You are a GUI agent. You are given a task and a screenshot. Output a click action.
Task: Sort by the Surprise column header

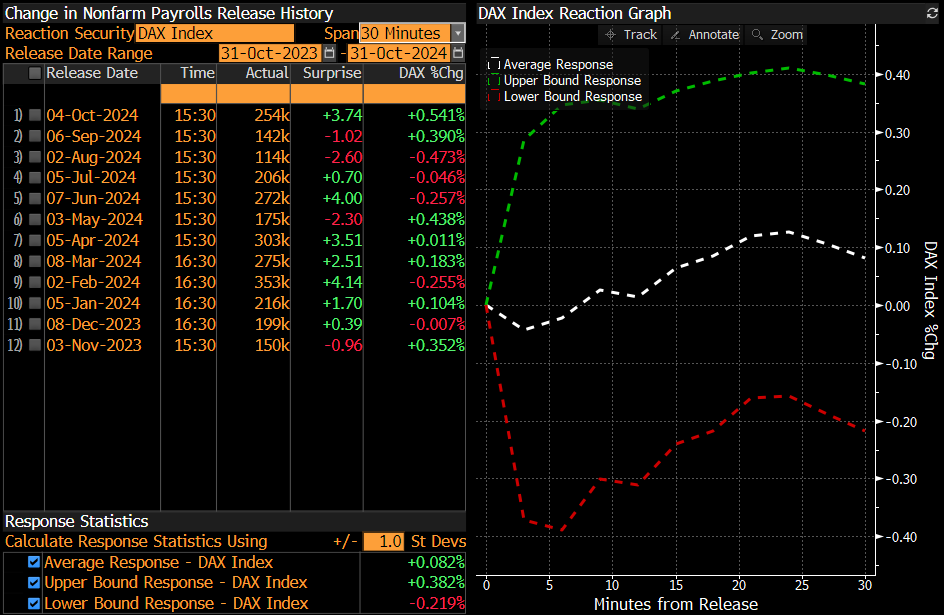[x=332, y=73]
